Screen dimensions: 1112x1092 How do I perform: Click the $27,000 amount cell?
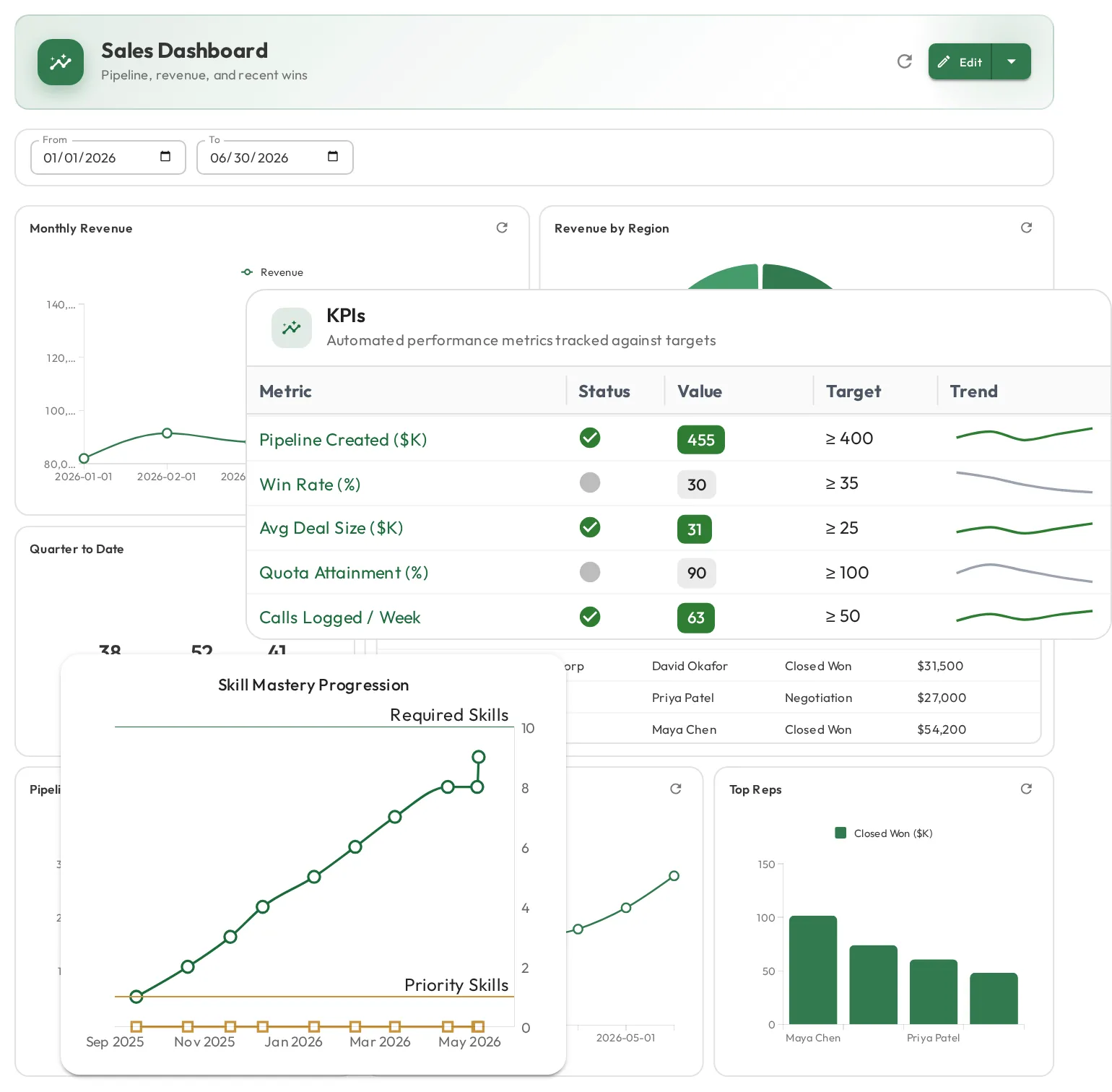pyautogui.click(x=942, y=698)
